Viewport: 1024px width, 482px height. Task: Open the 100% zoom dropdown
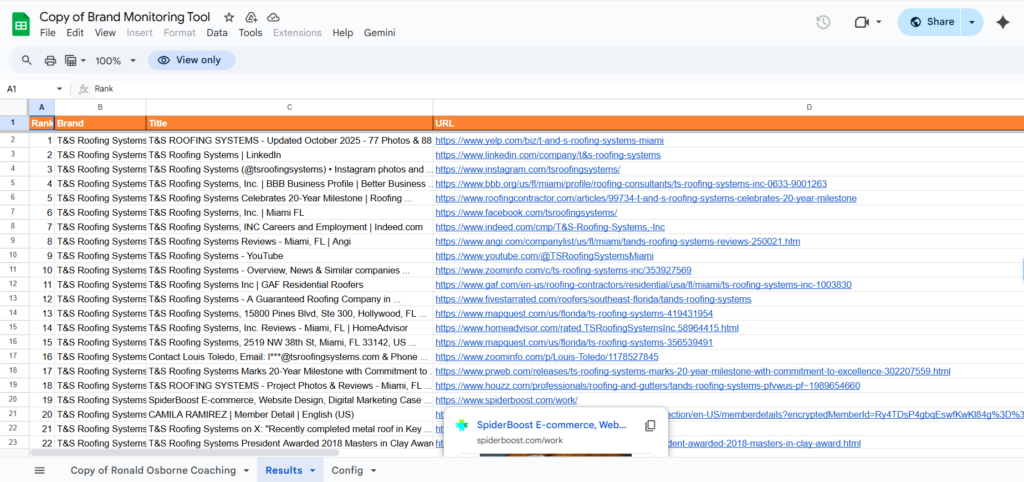113,60
